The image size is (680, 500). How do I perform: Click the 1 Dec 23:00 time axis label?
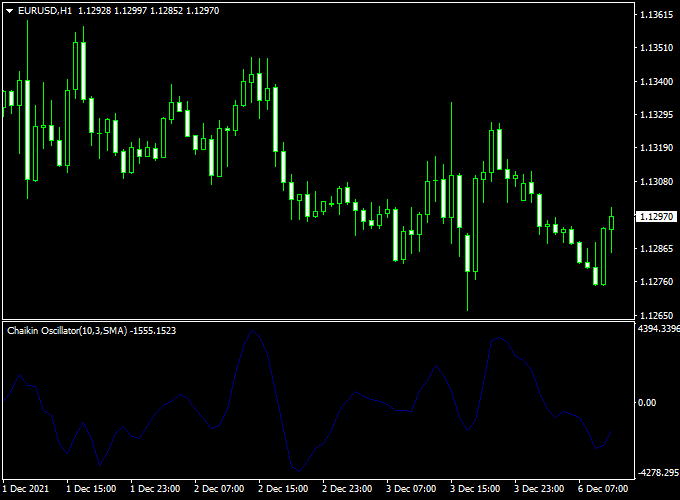point(155,489)
